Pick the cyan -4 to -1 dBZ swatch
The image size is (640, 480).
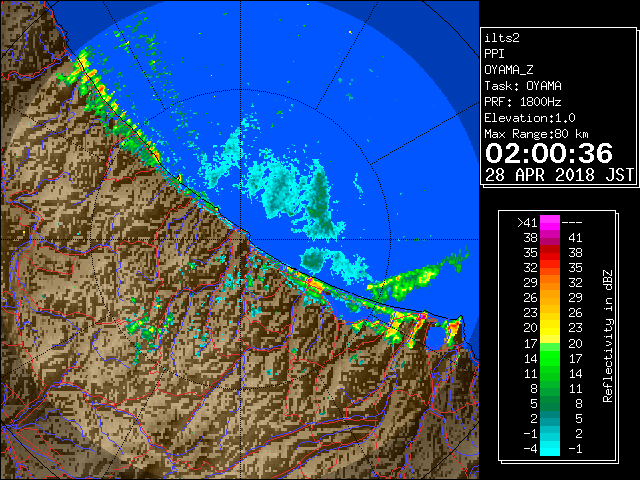point(550,448)
